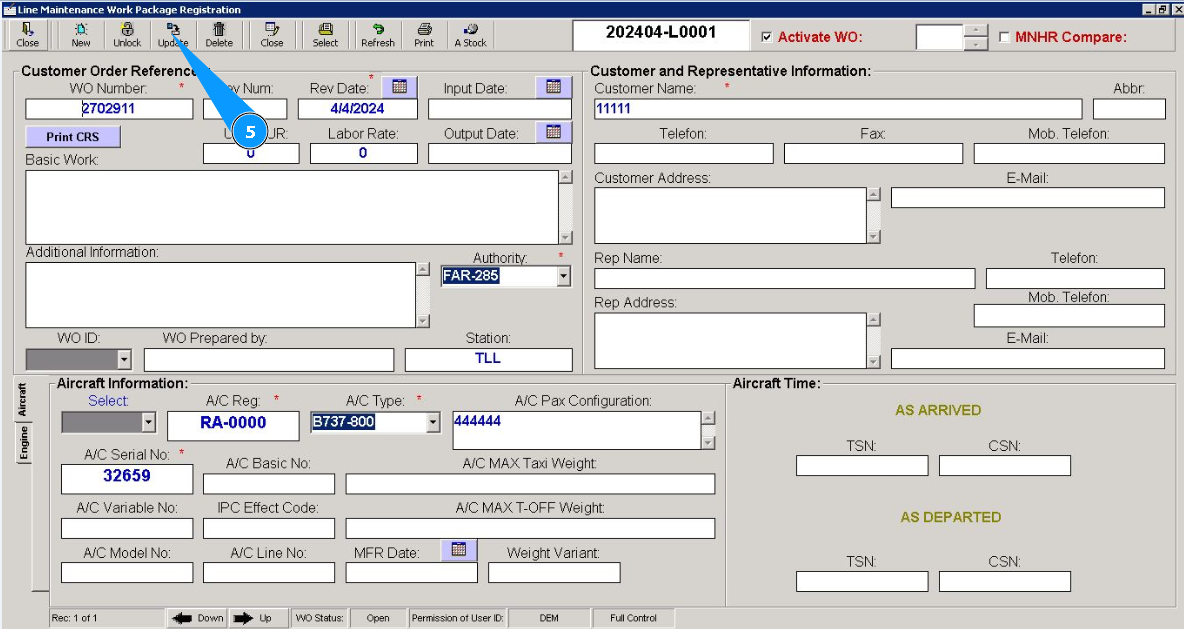The height and width of the screenshot is (629, 1184).
Task: Click the stepper up arrow beside Activate WO
Action: point(976,31)
